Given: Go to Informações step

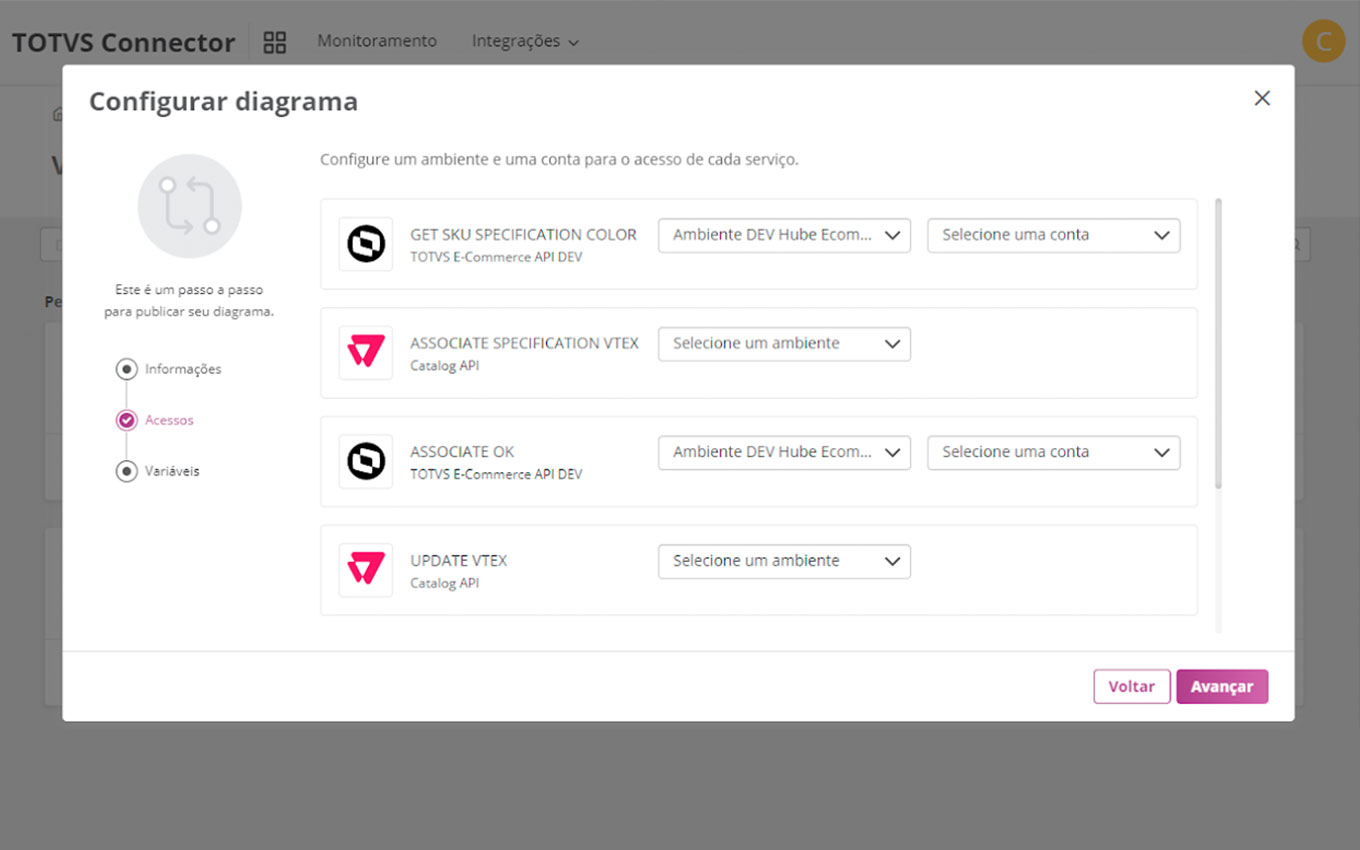Looking at the screenshot, I should coord(169,369).
